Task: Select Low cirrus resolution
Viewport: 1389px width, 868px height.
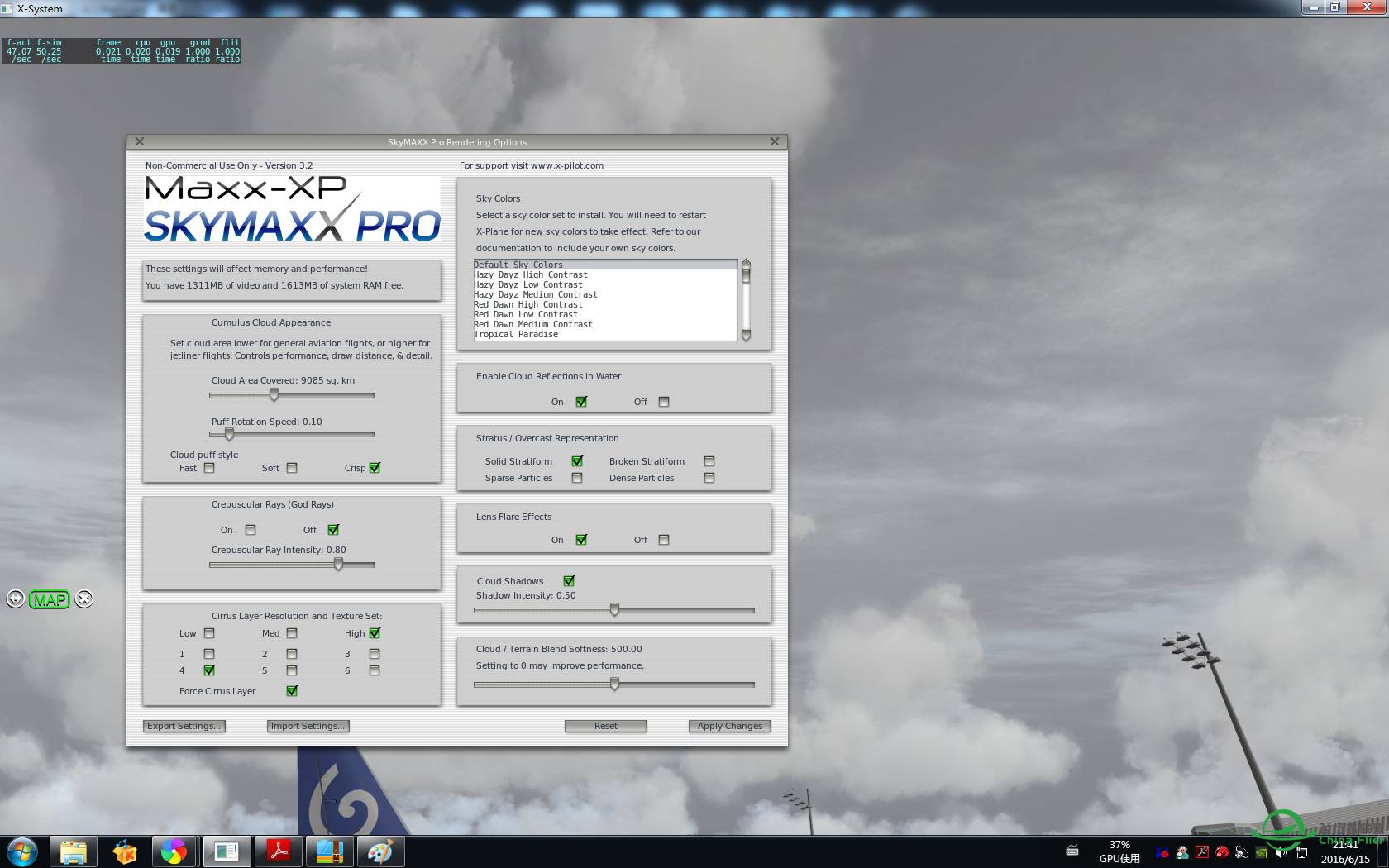Action: 209,633
